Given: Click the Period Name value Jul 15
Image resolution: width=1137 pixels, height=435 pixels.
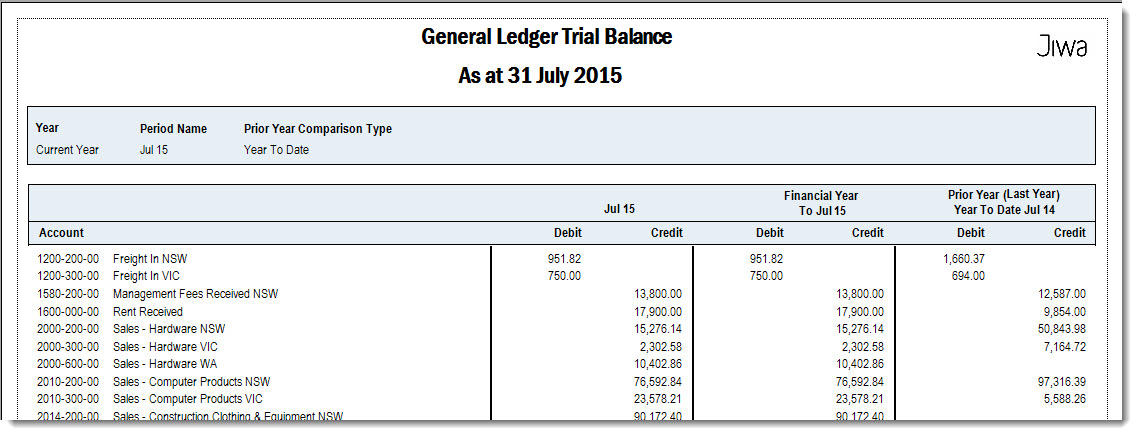Looking at the screenshot, I should pyautogui.click(x=154, y=150).
